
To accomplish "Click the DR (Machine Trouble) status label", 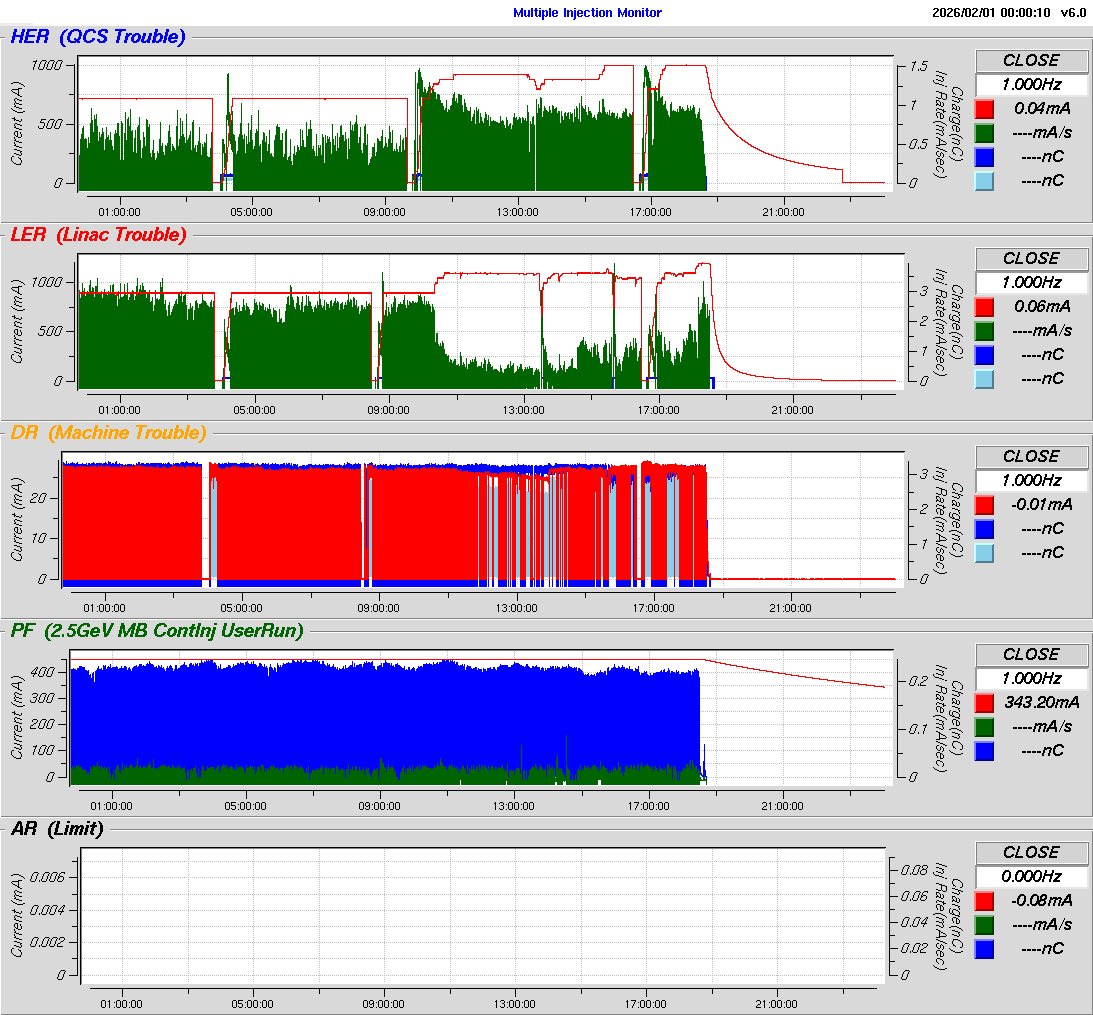I will pyautogui.click(x=108, y=433).
